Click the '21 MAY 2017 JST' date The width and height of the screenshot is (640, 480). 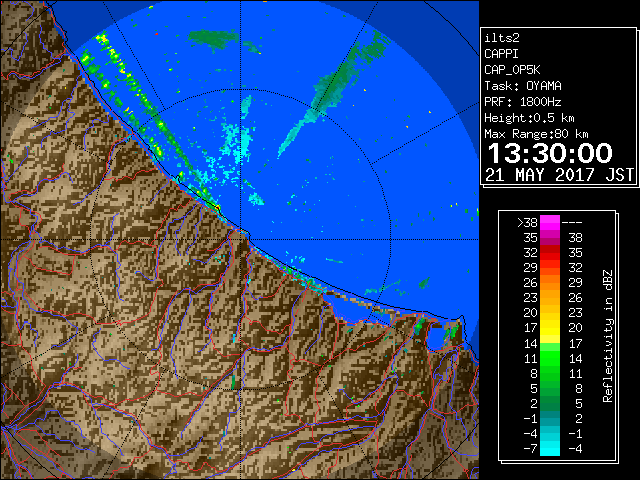(x=559, y=175)
